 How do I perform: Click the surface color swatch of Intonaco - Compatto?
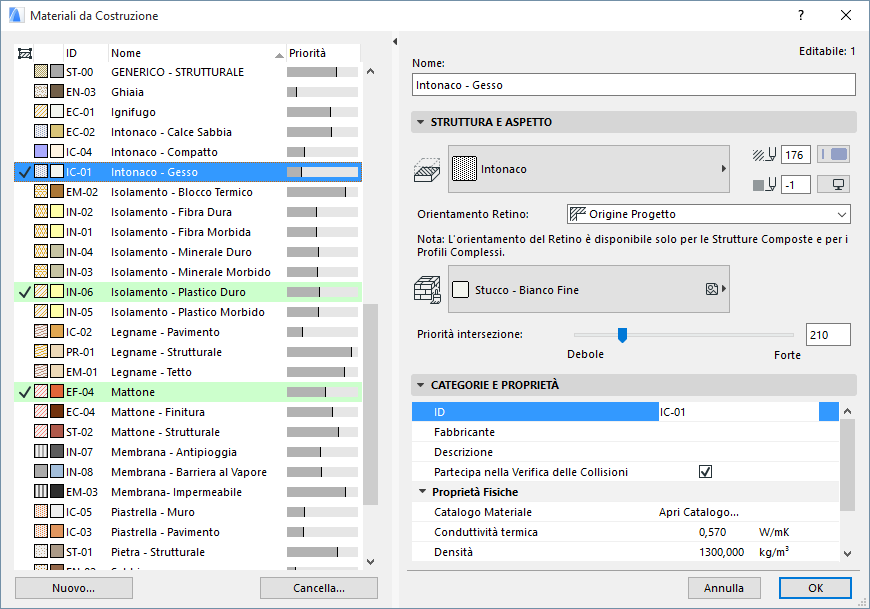tap(57, 152)
